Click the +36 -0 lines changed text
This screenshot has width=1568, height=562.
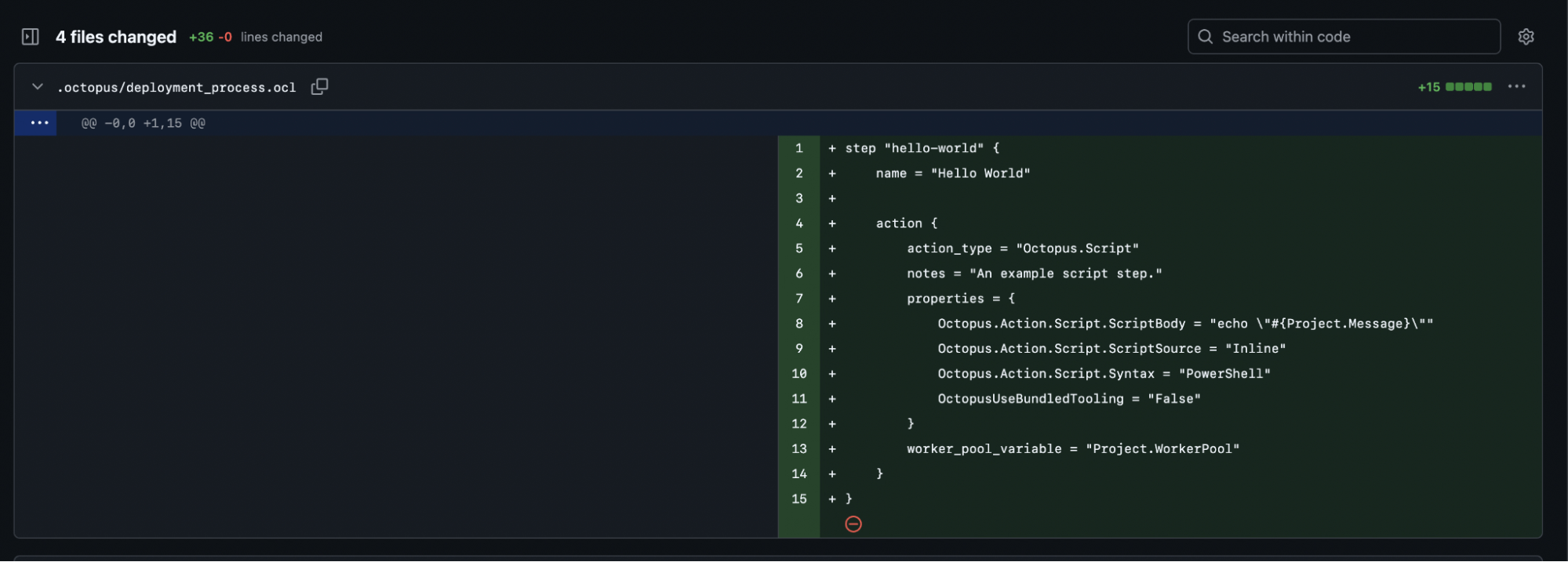(x=256, y=37)
